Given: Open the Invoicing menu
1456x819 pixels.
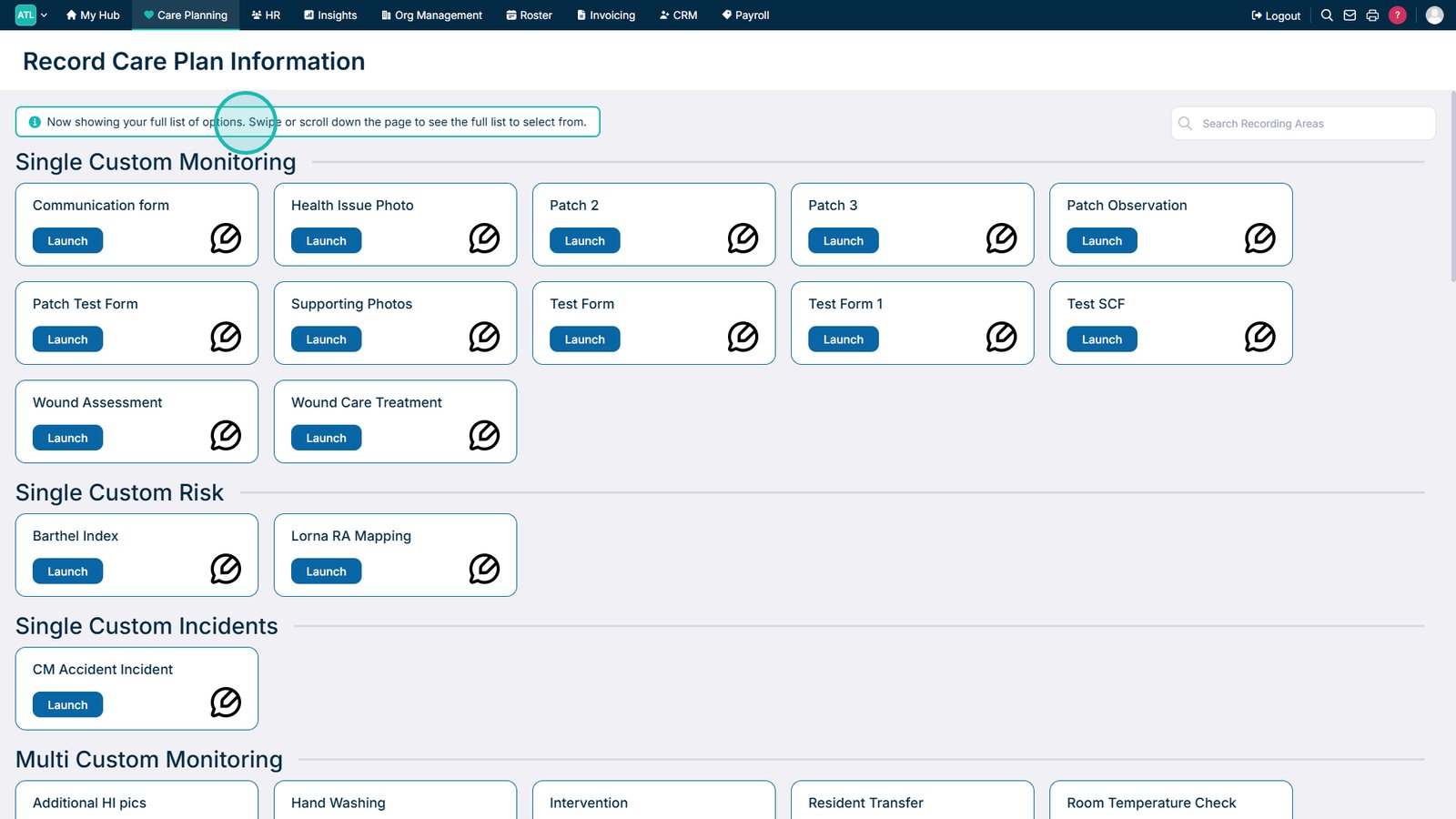Looking at the screenshot, I should 606,15.
